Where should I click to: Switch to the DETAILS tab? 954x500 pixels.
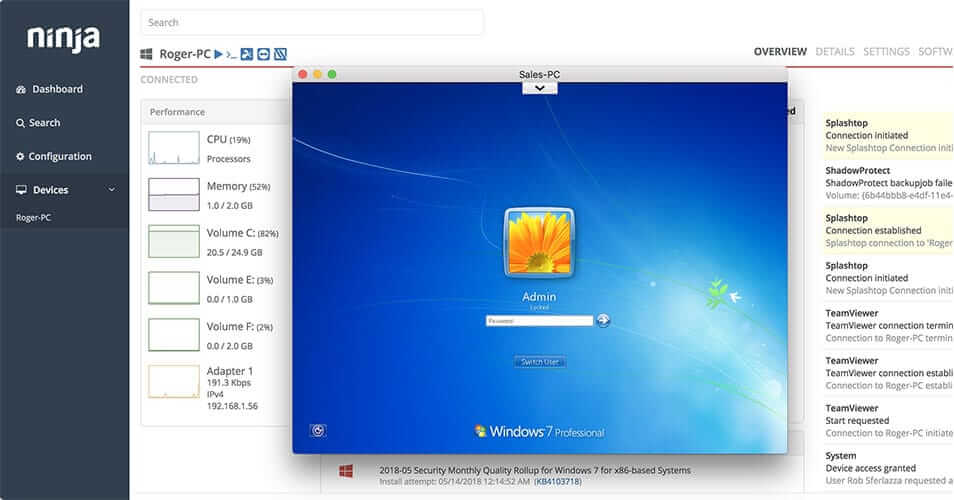tap(835, 52)
